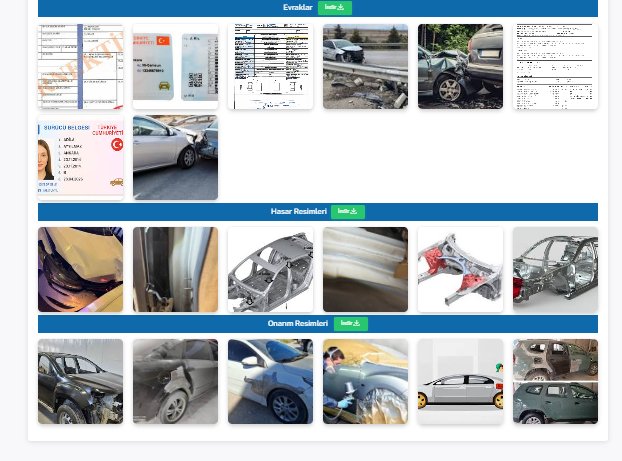The image size is (622, 461).
Task: Download the Hasar Resimleri images
Action: [347, 211]
